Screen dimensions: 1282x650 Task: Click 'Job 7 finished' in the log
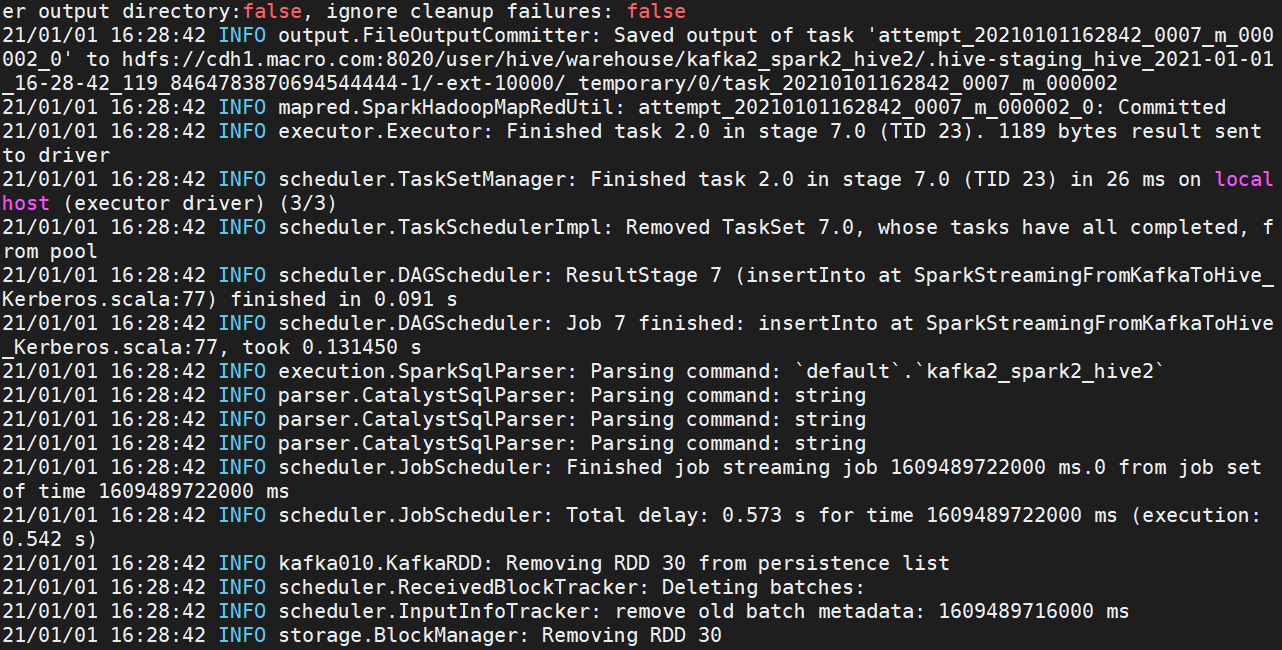651,323
